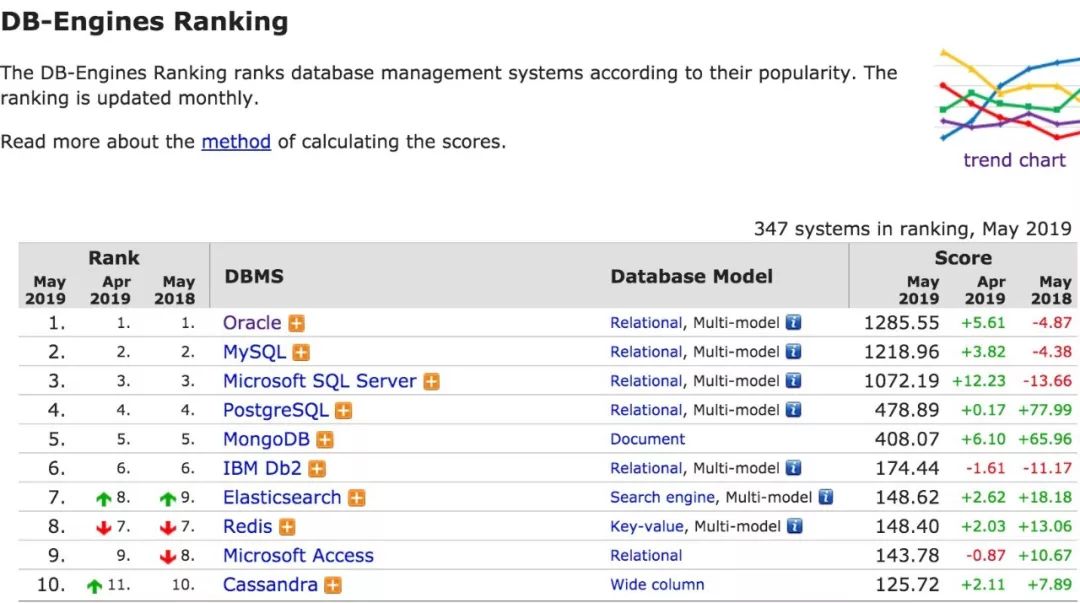
Task: Open the info icon in IBM Db2's row
Action: pyautogui.click(x=793, y=468)
